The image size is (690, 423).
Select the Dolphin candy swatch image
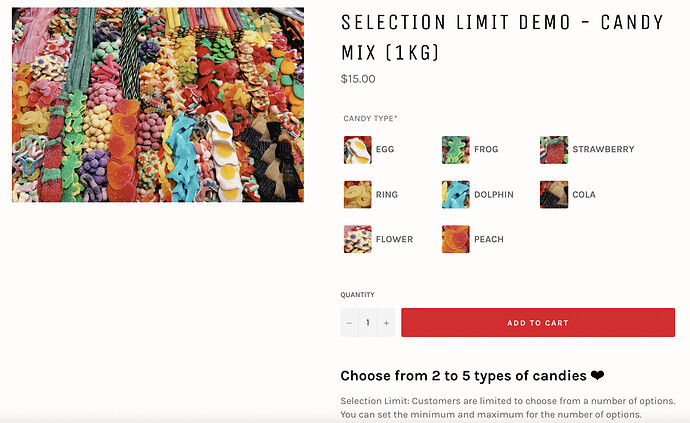pos(455,195)
